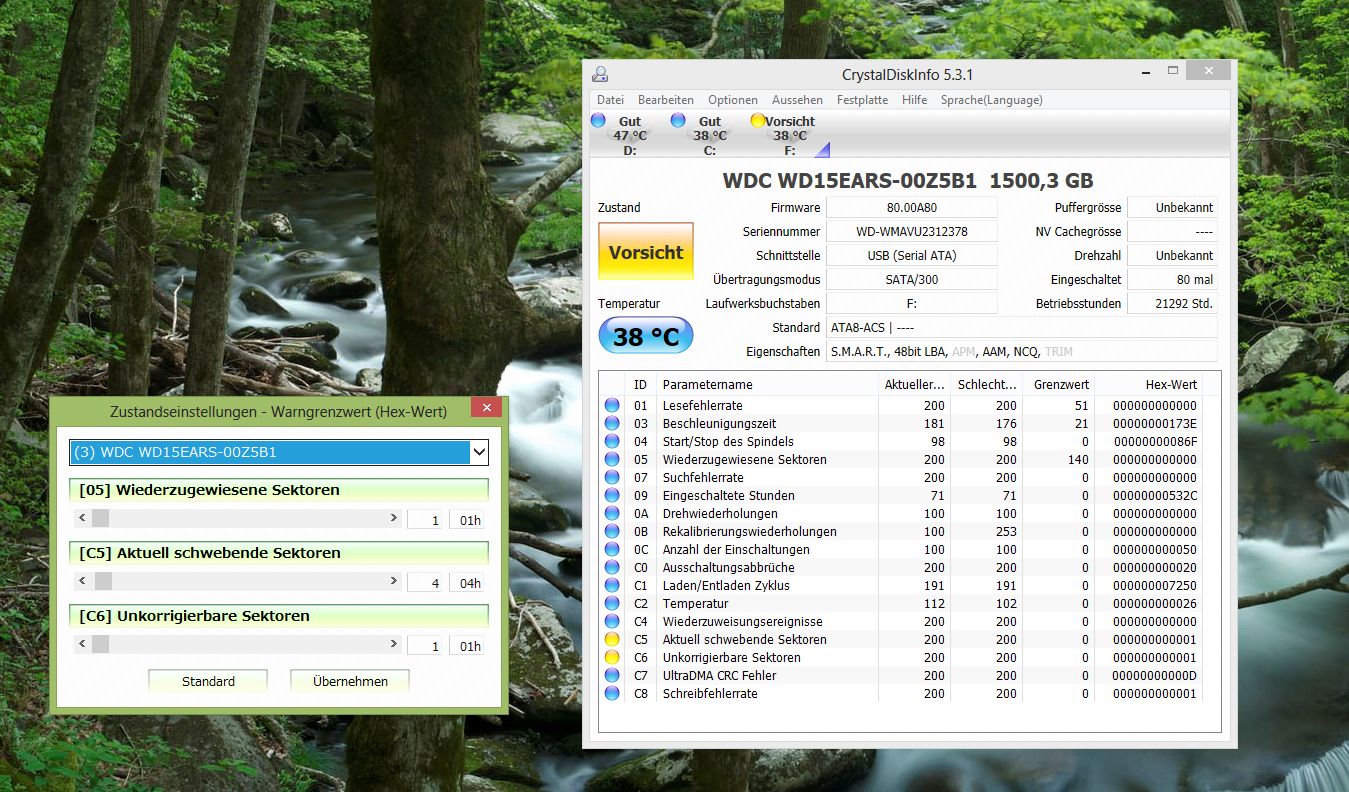
Task: Click status orb for Wiederzugewiesene Sektoren row
Action: click(612, 459)
